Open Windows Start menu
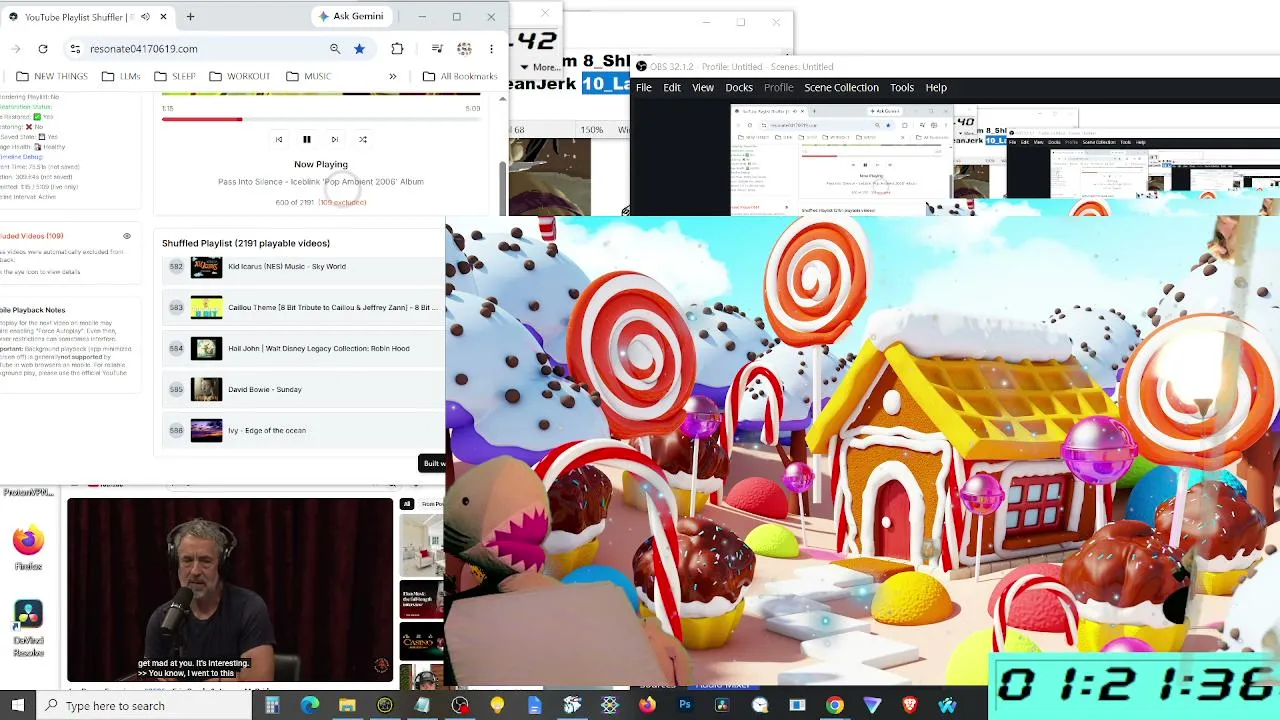The width and height of the screenshot is (1280, 720). pyautogui.click(x=18, y=706)
